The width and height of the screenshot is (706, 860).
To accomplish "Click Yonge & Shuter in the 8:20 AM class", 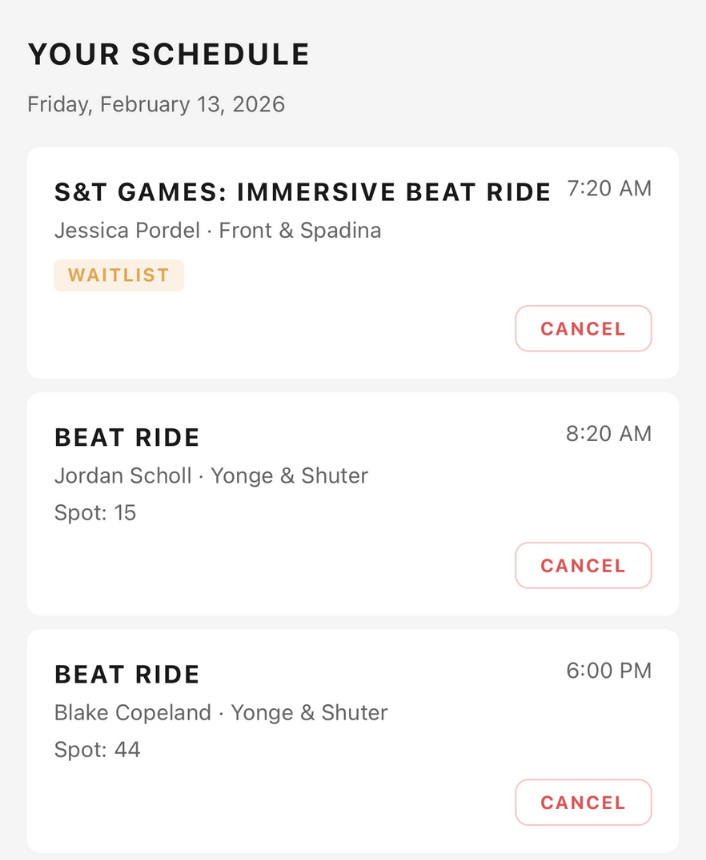I will click(x=289, y=476).
